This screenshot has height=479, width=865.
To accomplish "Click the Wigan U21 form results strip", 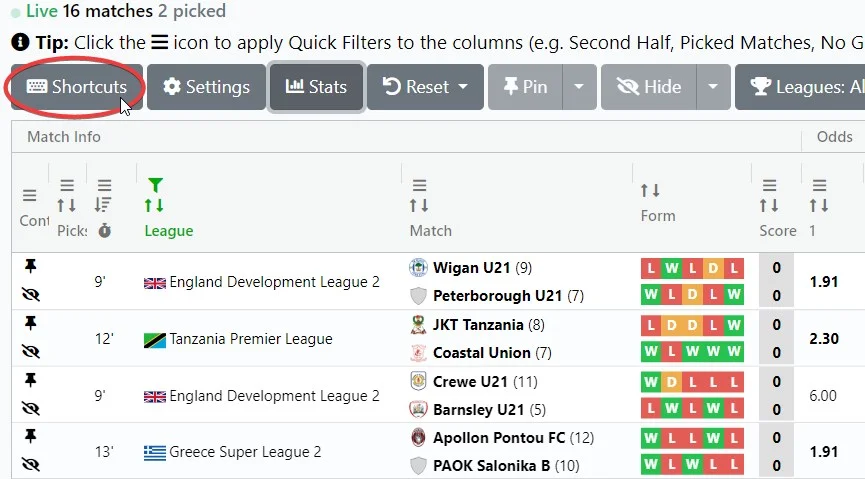I will pos(693,268).
